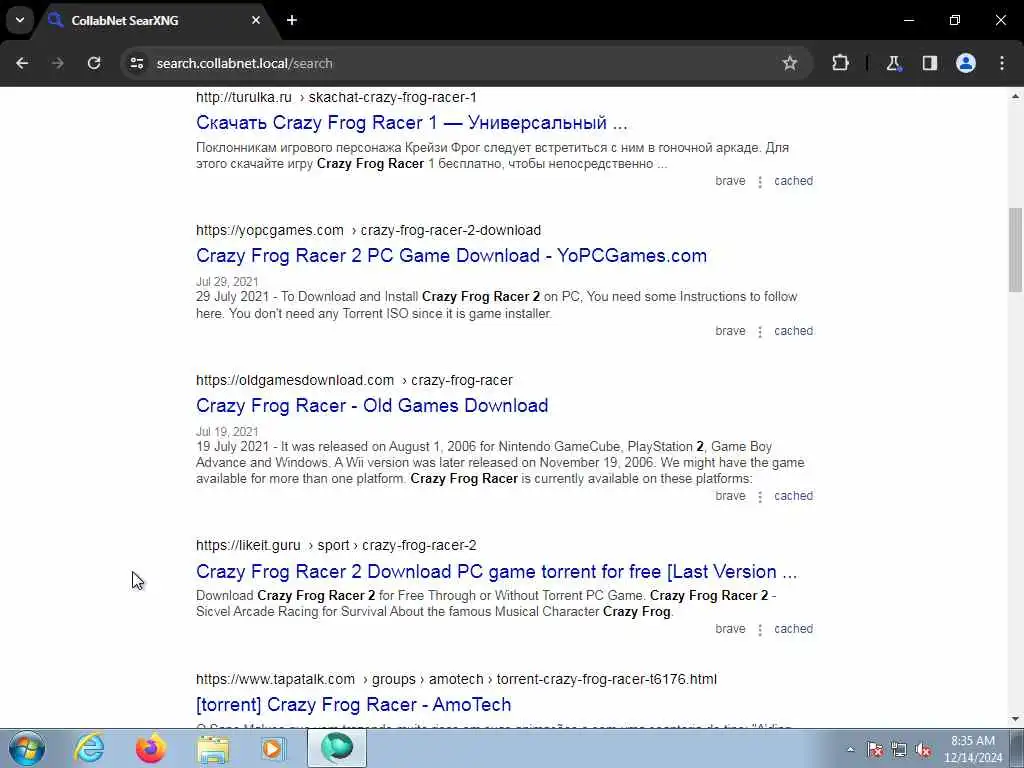Open Crazy Frog Racer 2 Download torrent result
This screenshot has height=768, width=1024.
pyautogui.click(x=496, y=571)
